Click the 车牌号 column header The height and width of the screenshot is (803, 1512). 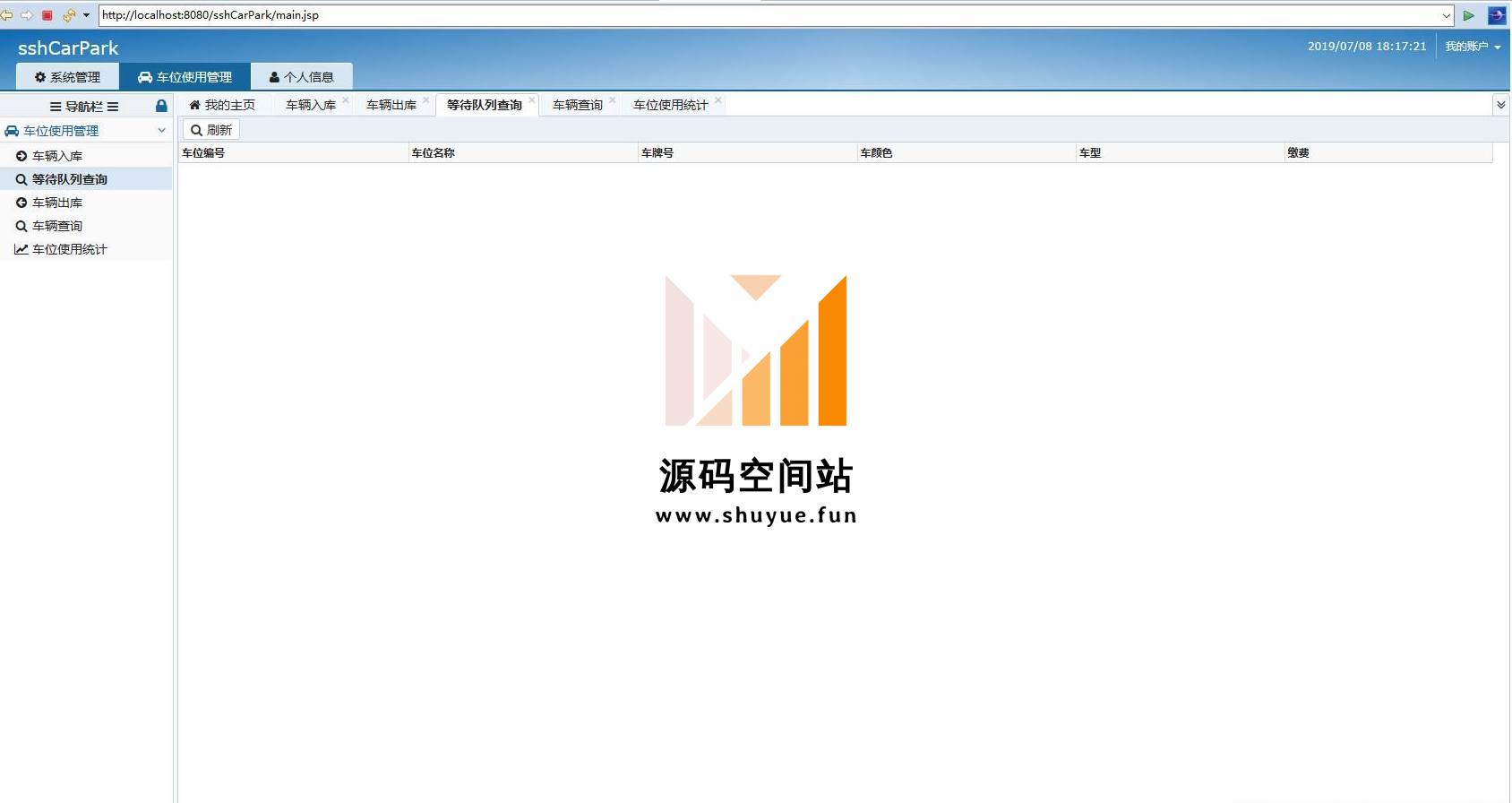point(748,153)
